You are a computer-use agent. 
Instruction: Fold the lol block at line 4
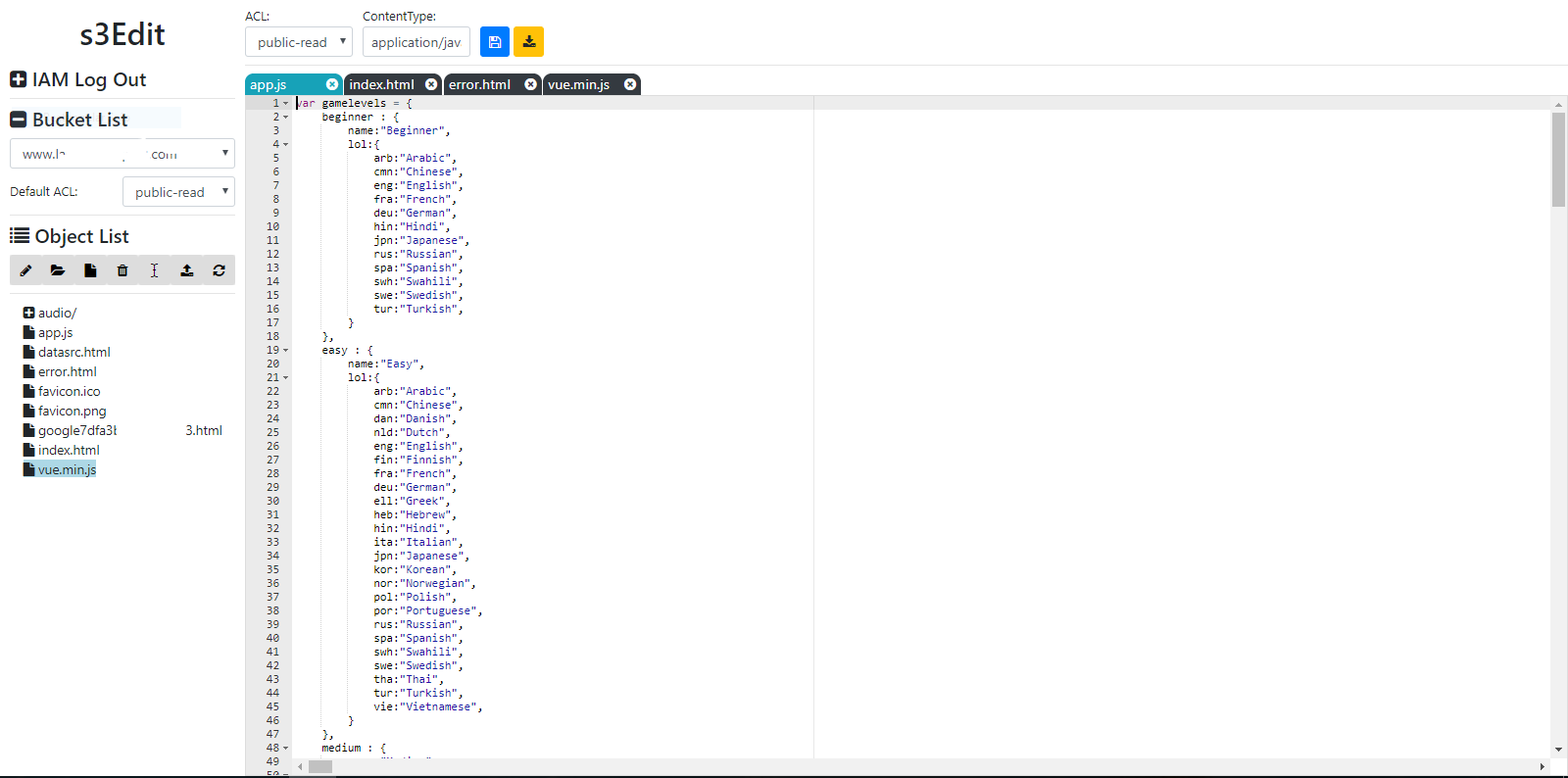pyautogui.click(x=286, y=144)
